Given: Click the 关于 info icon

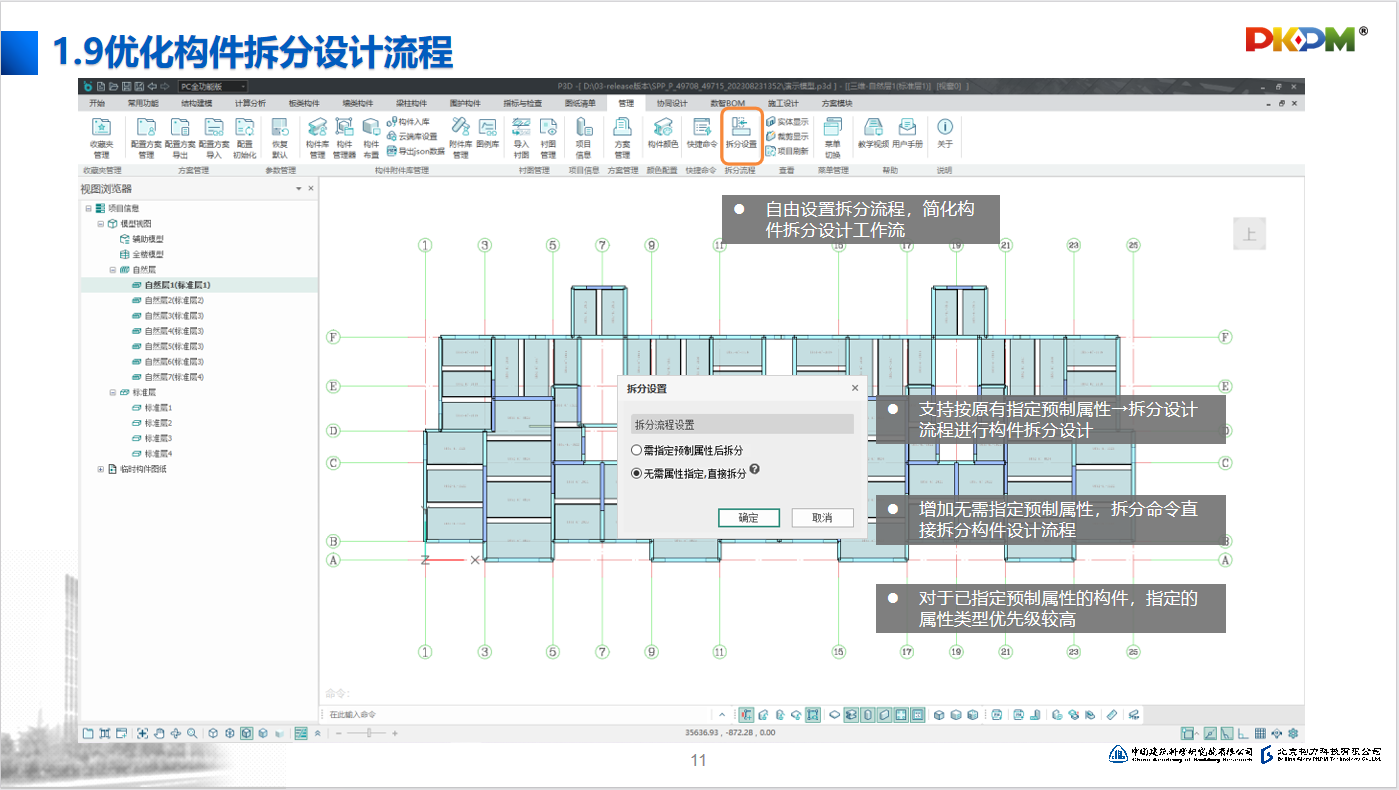Looking at the screenshot, I should tap(944, 134).
